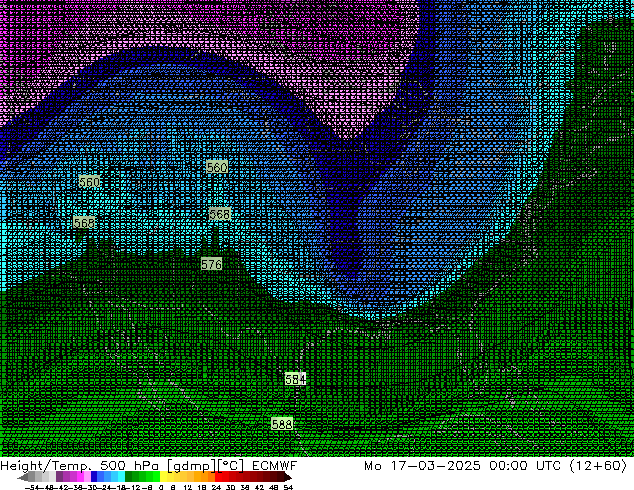Click the 'Height/Temp.' caption text
634x490 pixels.
click(46, 466)
